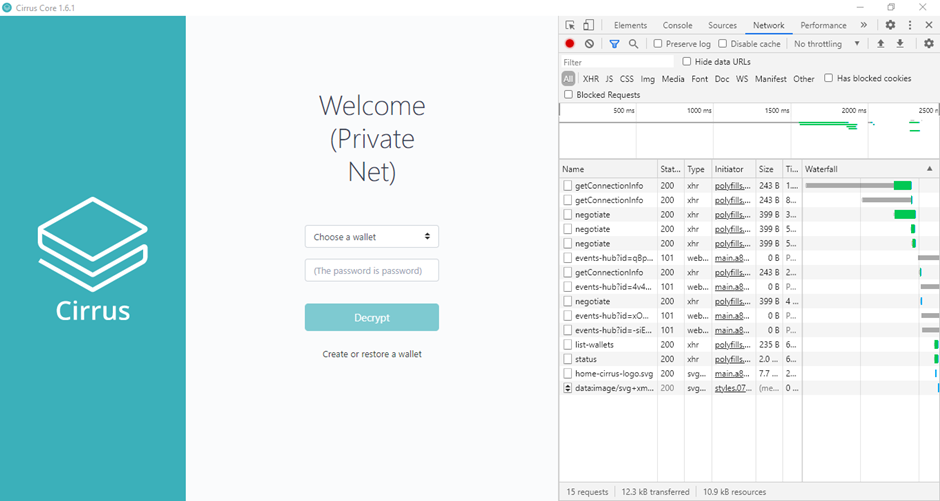Check Hide data URLs

point(687,62)
